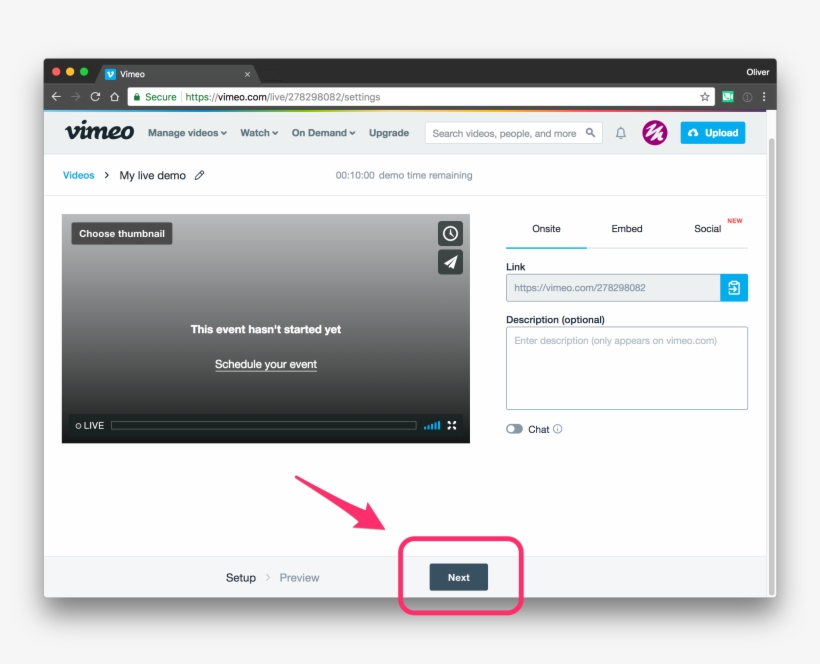Expand the Watch menu
820x664 pixels.
pyautogui.click(x=258, y=132)
